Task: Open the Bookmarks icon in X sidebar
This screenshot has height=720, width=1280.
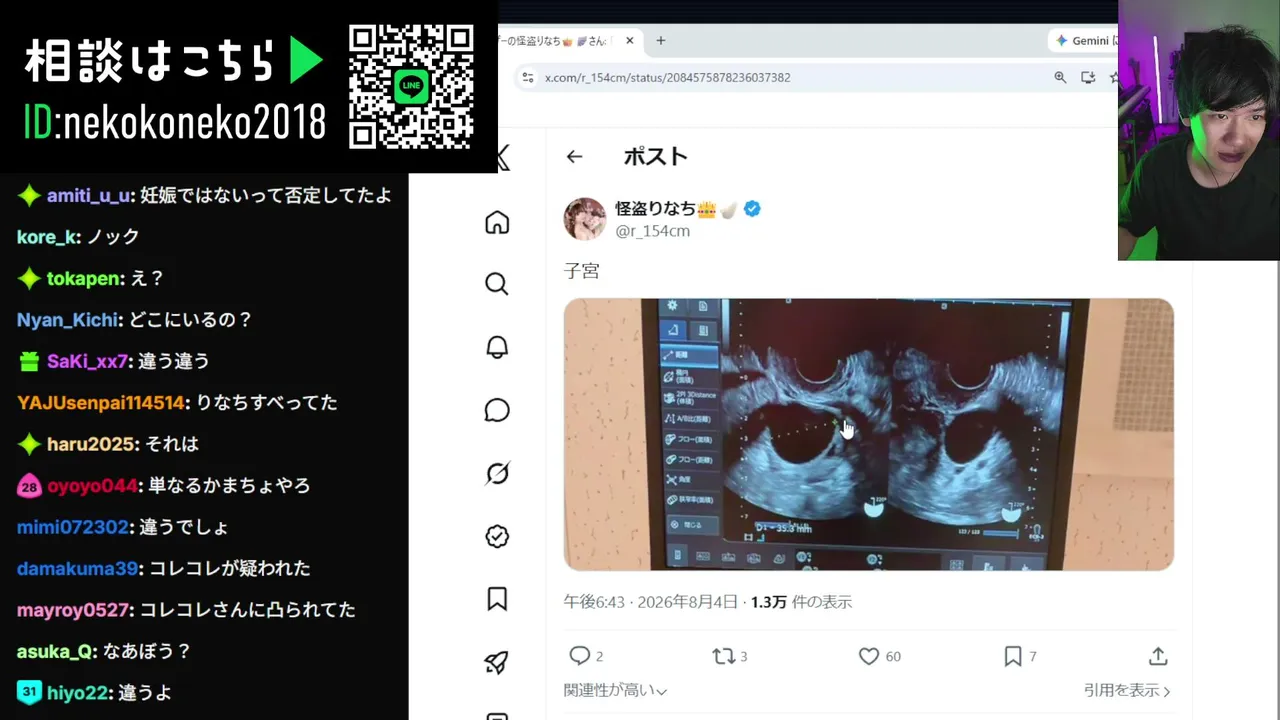Action: [x=497, y=599]
